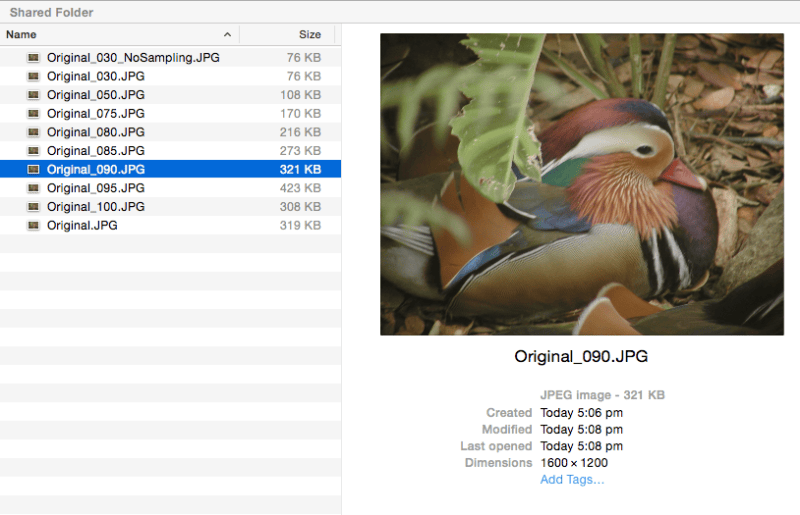Click the Created time Today 5:06 pm

[582, 412]
